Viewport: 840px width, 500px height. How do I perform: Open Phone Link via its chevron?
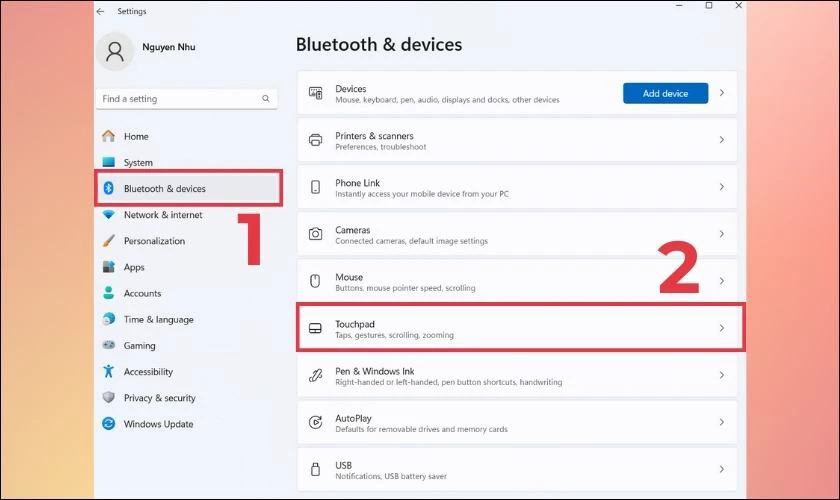point(722,187)
